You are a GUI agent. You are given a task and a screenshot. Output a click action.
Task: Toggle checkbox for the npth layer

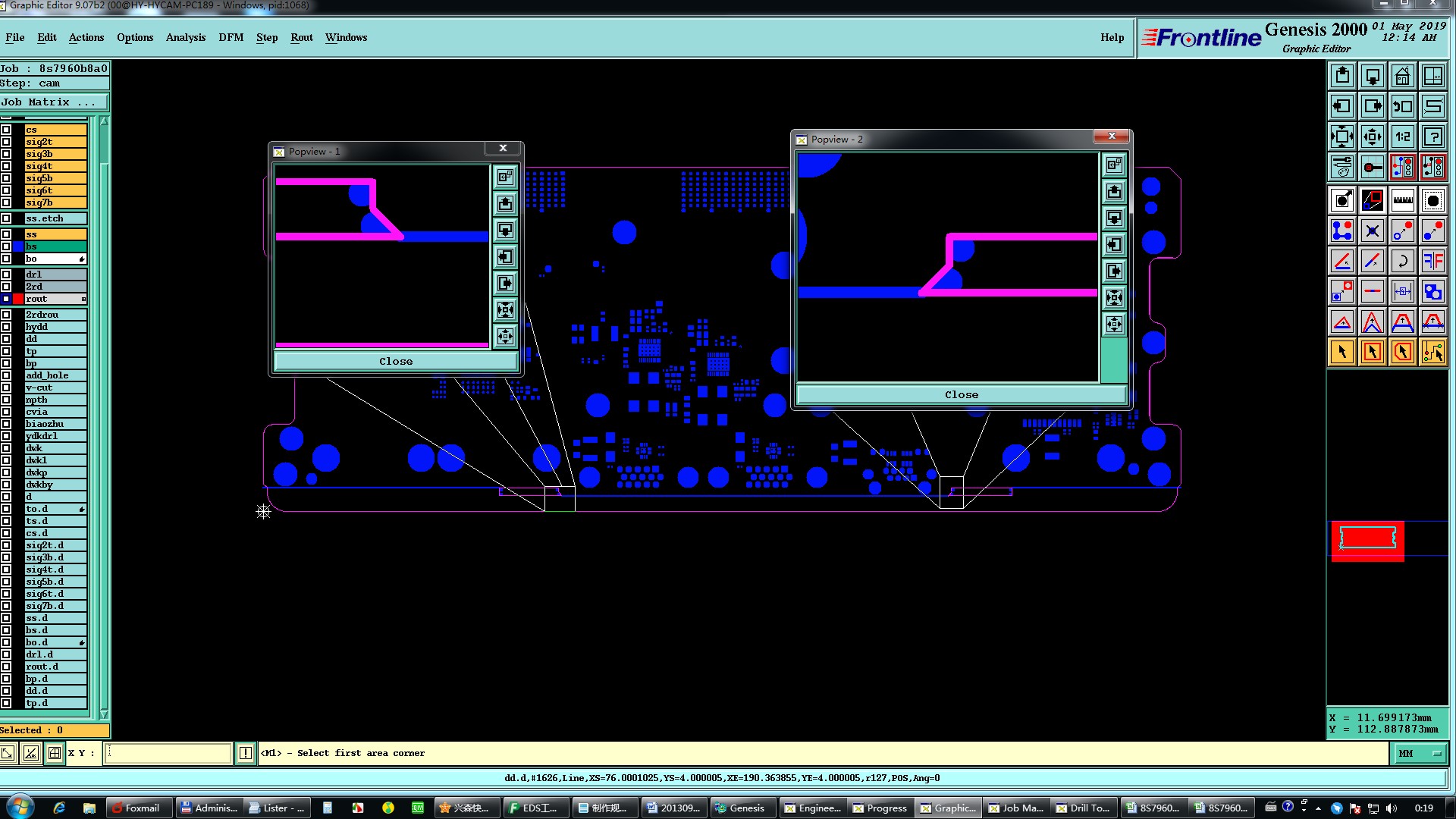(6, 400)
